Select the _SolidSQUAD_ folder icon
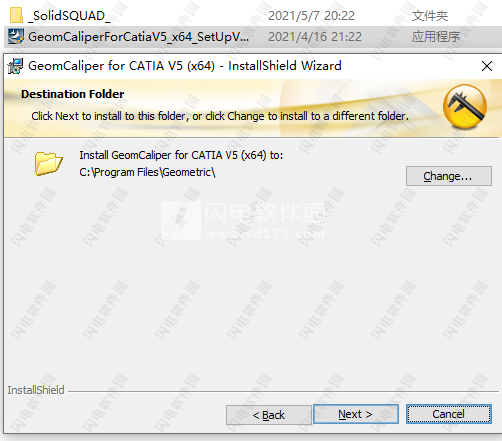502x441 pixels. tap(16, 15)
